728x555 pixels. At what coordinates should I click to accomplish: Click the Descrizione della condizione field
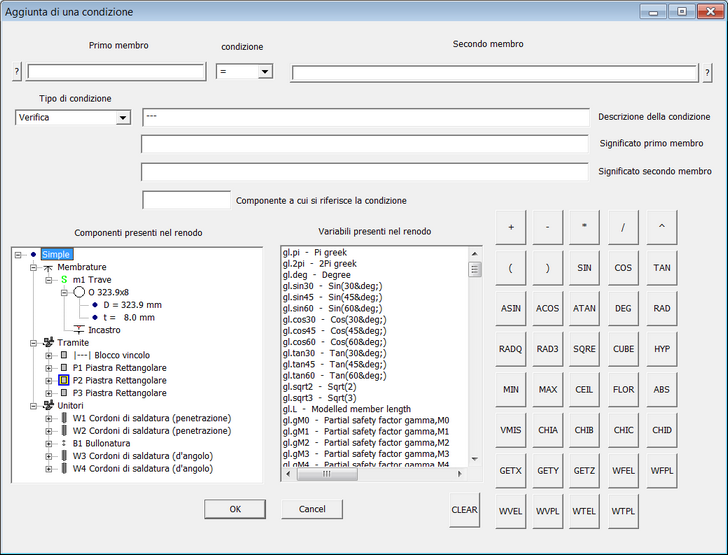(x=365, y=117)
